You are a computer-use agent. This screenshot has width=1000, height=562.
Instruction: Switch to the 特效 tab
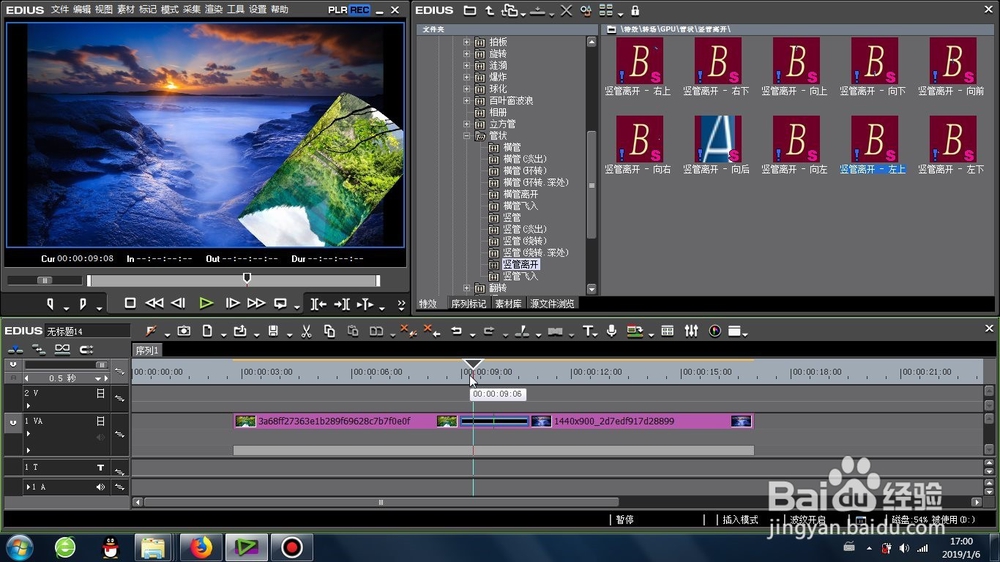(x=428, y=304)
